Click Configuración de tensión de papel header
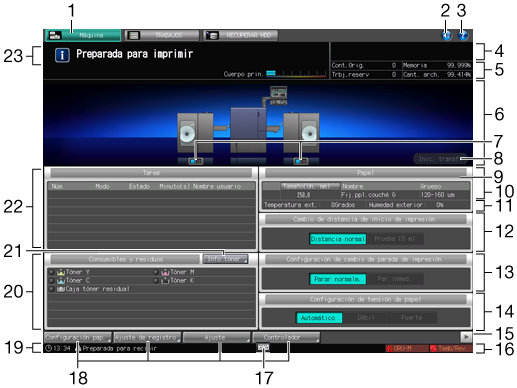This screenshot has height=388, width=517. 365,299
